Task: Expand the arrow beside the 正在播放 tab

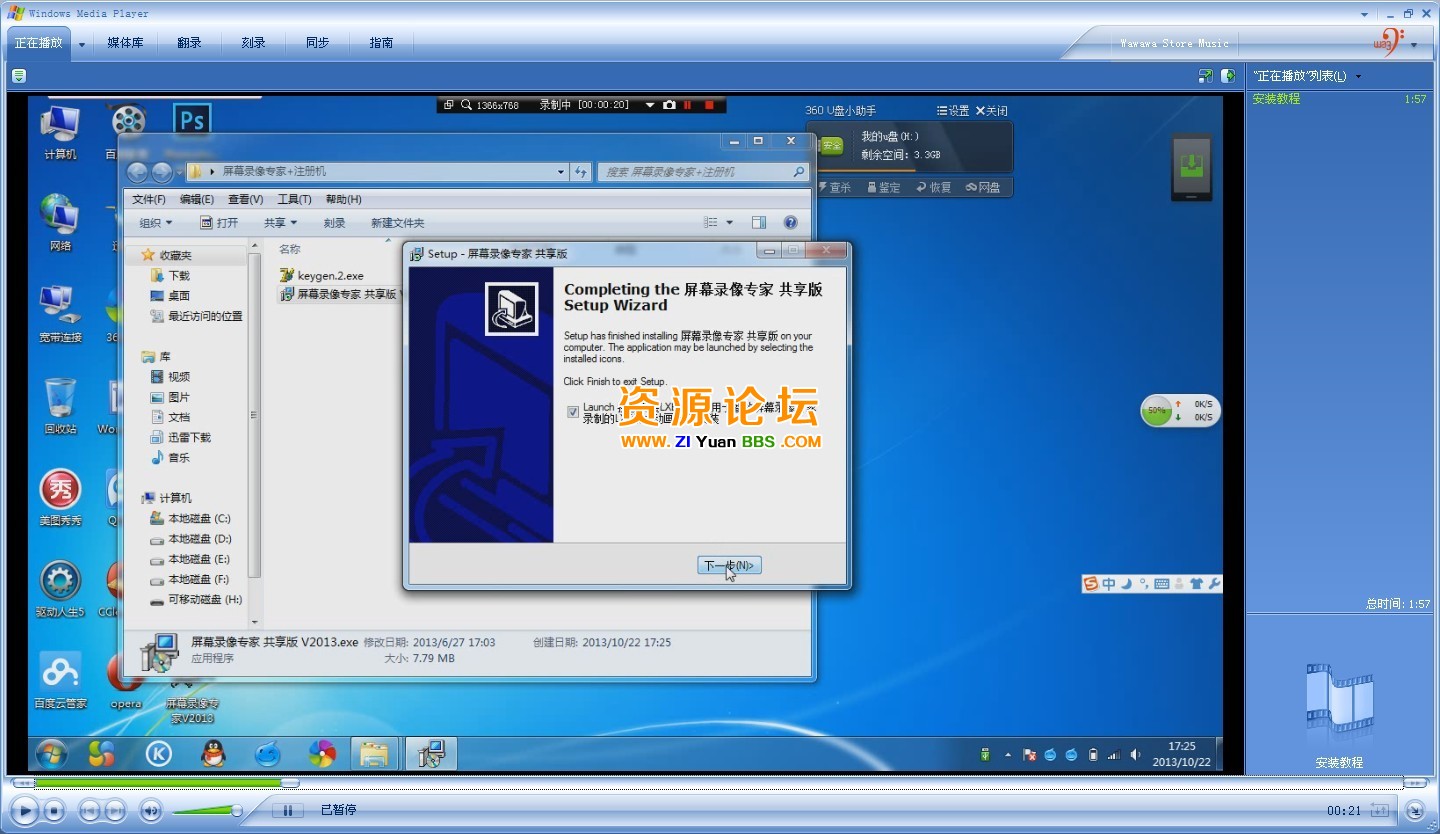Action: pos(82,44)
